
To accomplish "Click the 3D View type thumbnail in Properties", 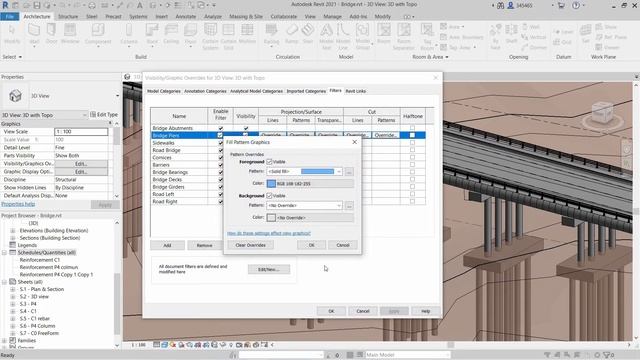I will (15, 96).
